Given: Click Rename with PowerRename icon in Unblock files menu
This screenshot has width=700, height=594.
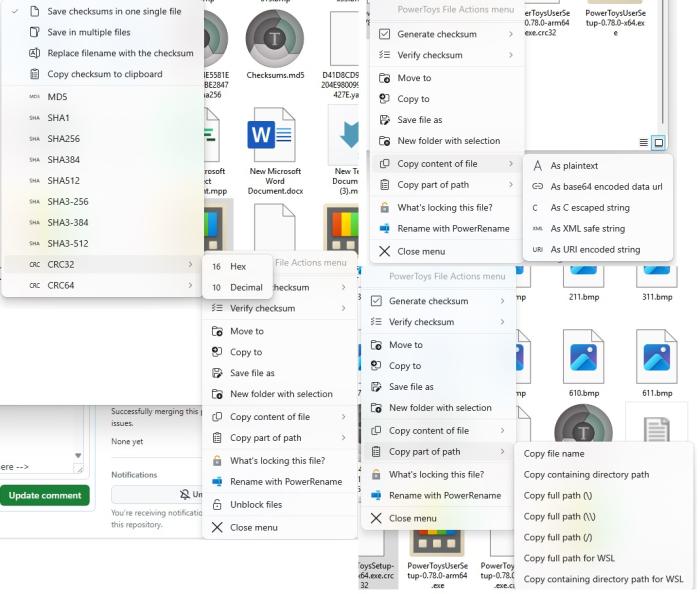Looking at the screenshot, I should click(217, 482).
